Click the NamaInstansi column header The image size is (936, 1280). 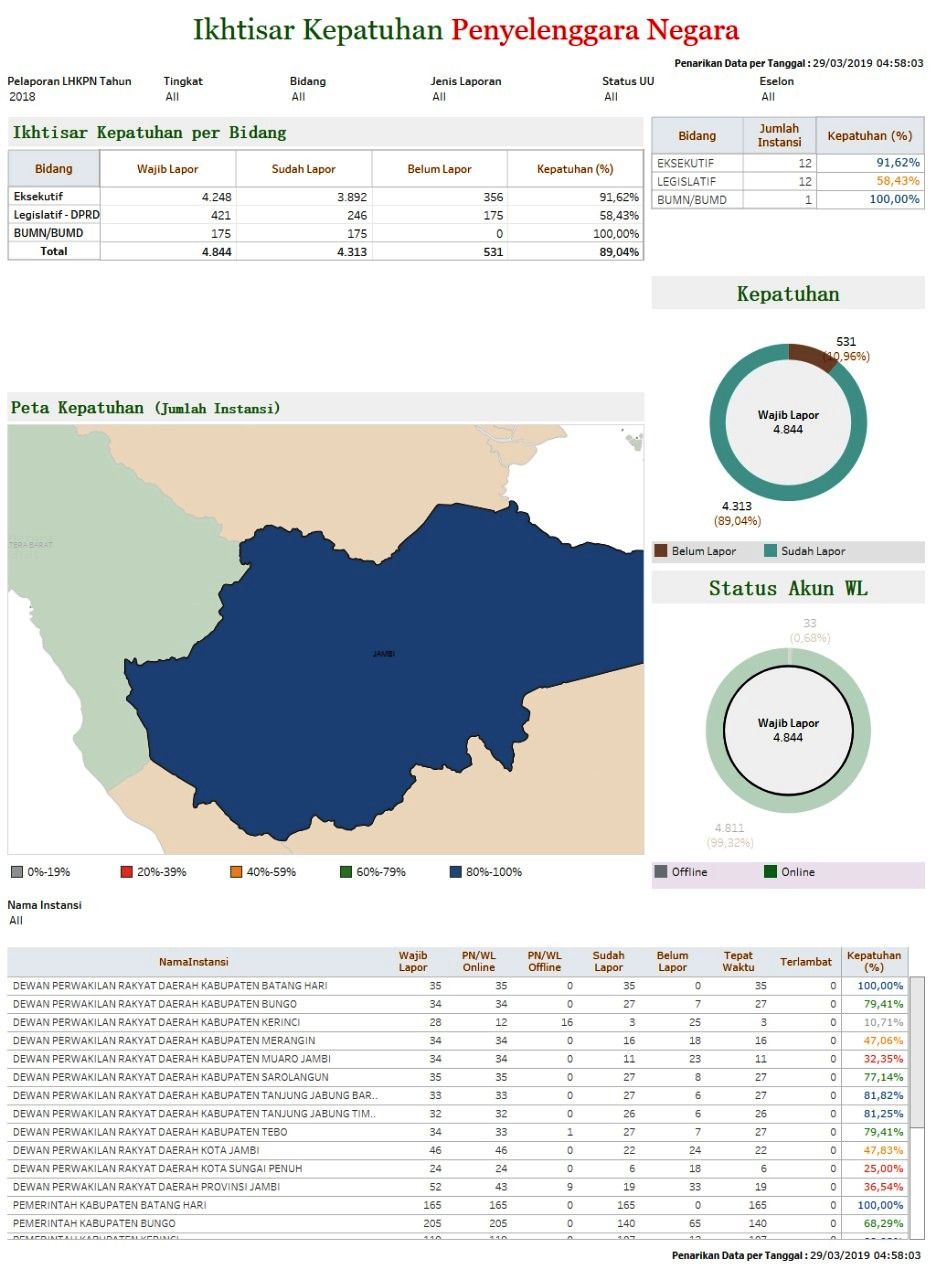tap(193, 962)
